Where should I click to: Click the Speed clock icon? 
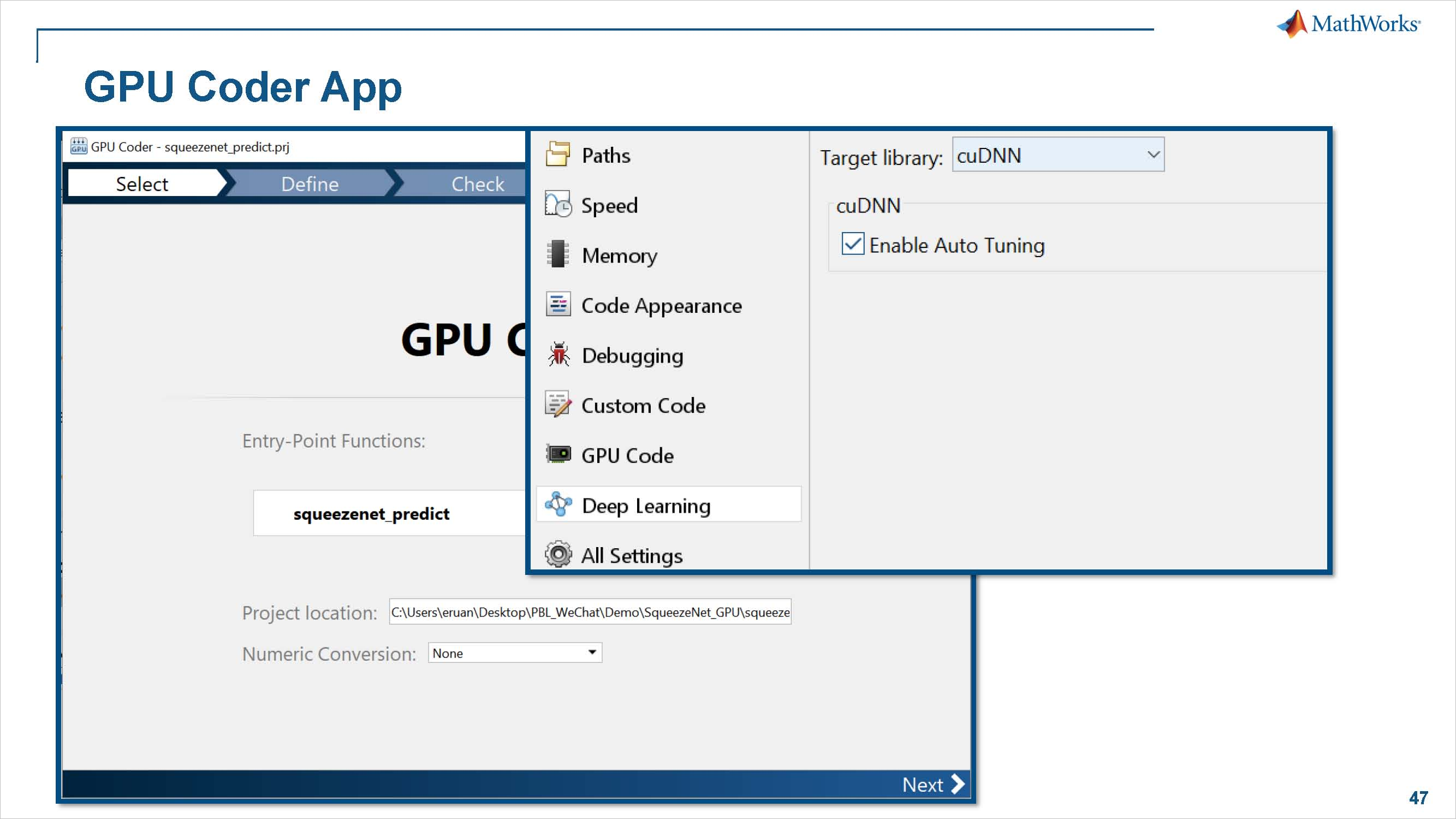click(x=558, y=205)
